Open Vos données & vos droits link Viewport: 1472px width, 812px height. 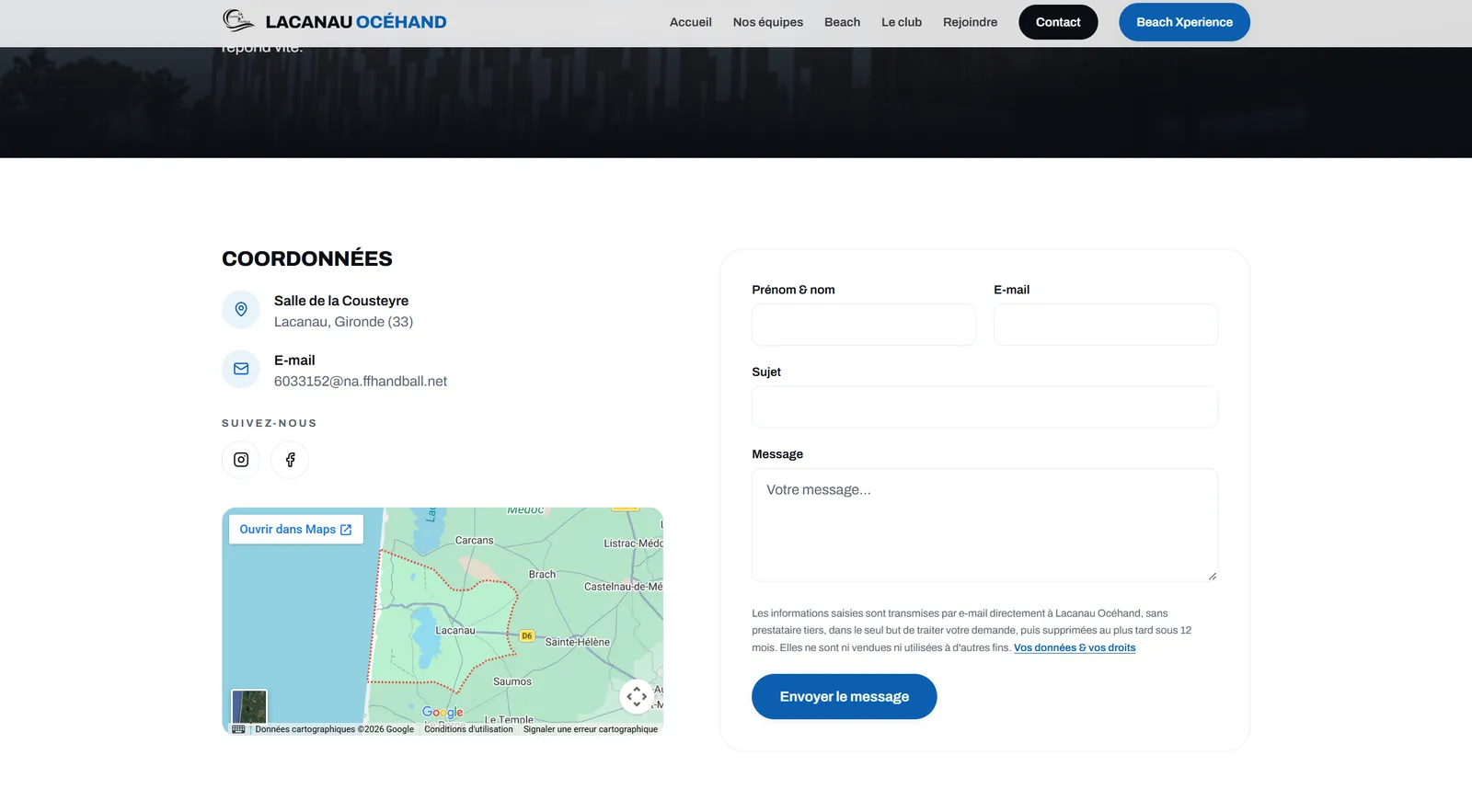point(1075,648)
